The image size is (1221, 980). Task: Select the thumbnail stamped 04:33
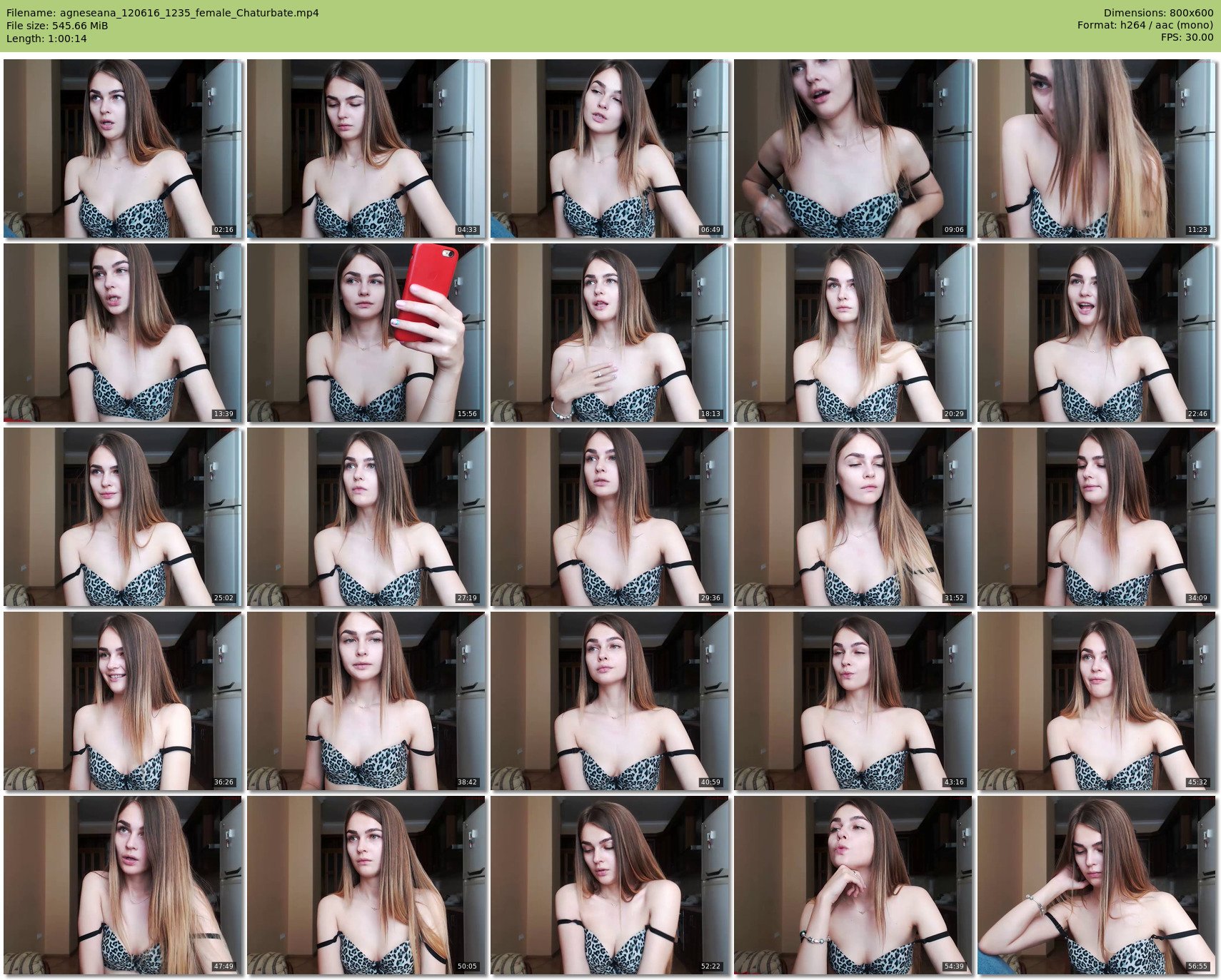click(x=366, y=148)
